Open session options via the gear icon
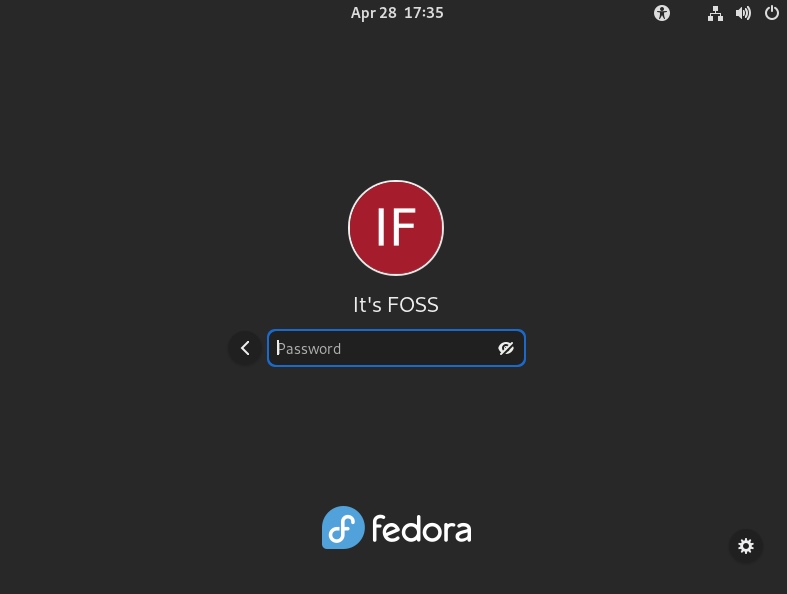 [x=746, y=546]
